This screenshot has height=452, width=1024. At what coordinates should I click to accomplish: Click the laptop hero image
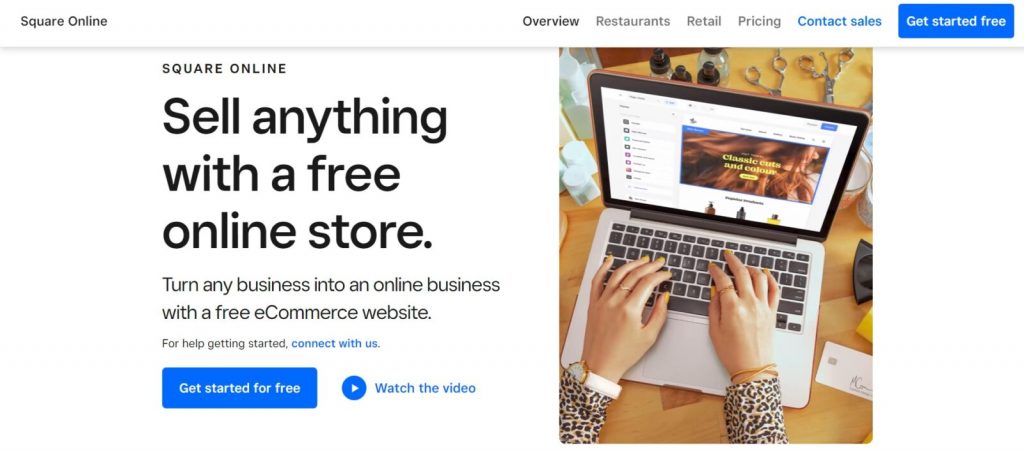tap(716, 245)
